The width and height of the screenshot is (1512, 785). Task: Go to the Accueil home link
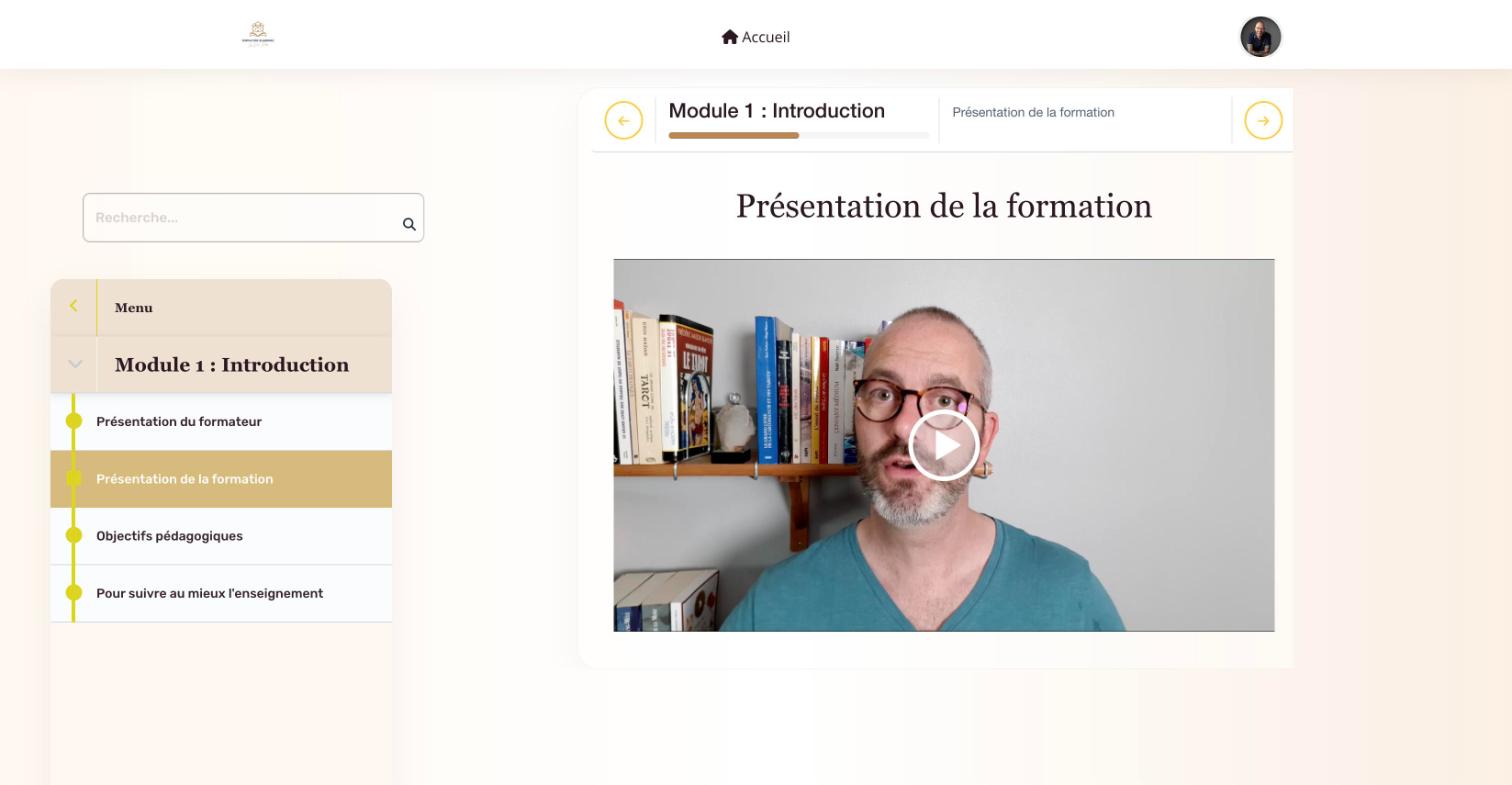tap(756, 37)
